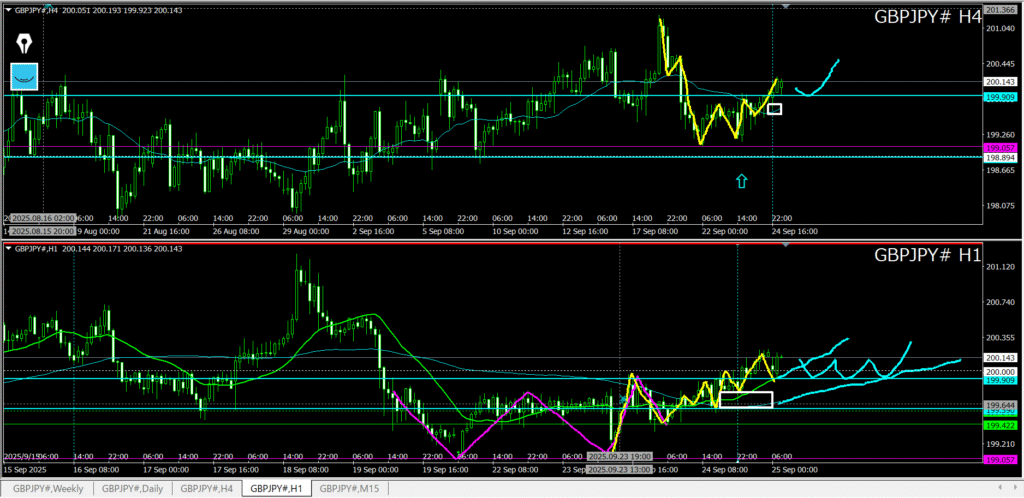Click the light blue smile icon button
This screenshot has width=1024, height=498.
tap(24, 76)
